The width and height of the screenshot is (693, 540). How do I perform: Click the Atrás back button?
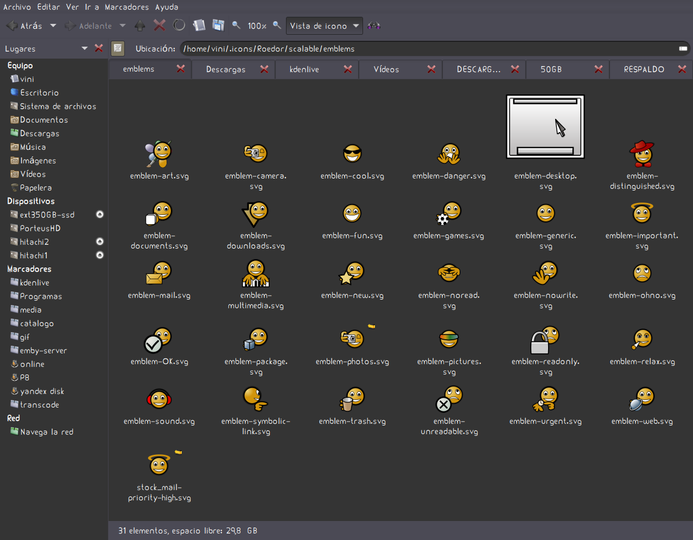[x=25, y=26]
